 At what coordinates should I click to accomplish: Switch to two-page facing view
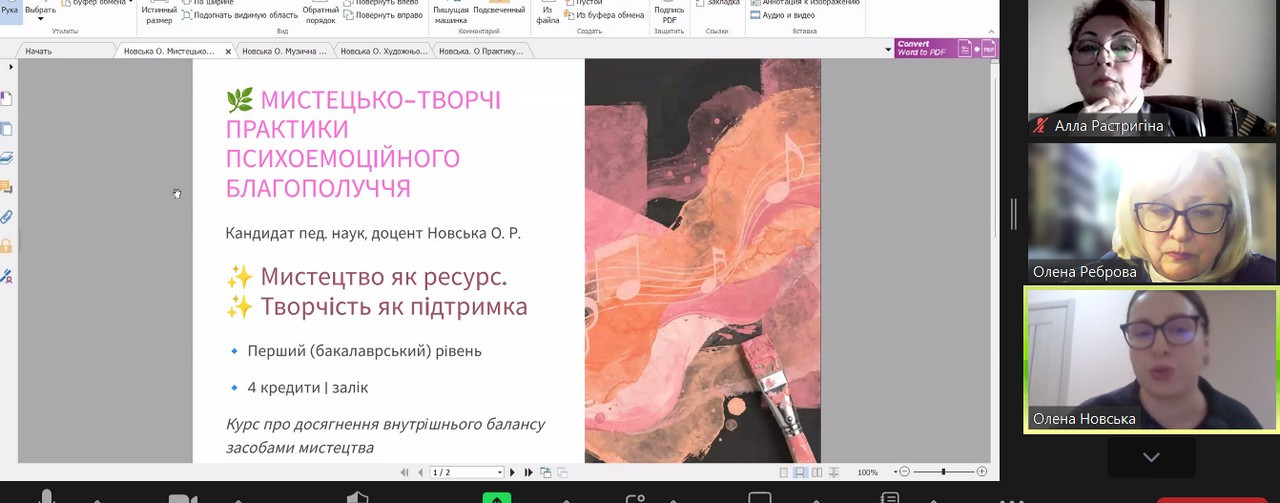point(817,472)
